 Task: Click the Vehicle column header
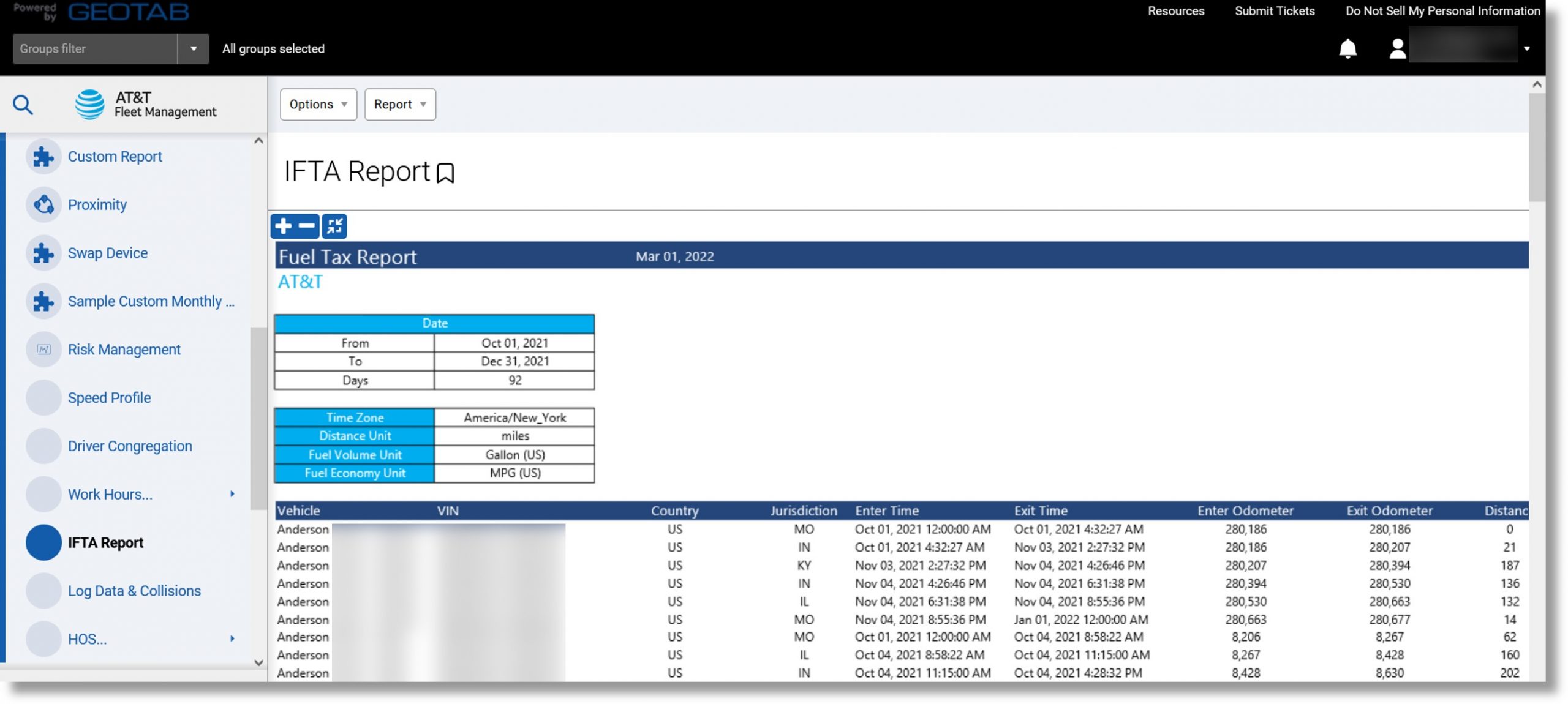tap(298, 511)
